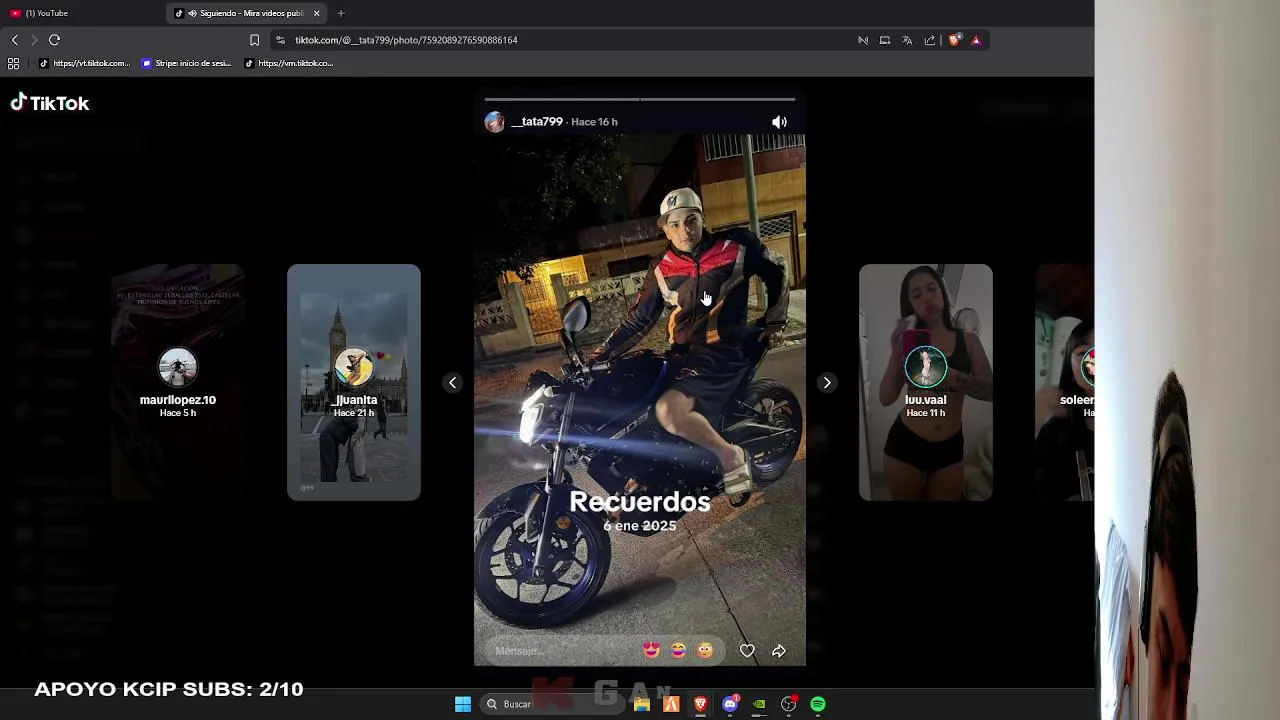Go to previous story arrow
This screenshot has width=1280, height=720.
click(452, 383)
